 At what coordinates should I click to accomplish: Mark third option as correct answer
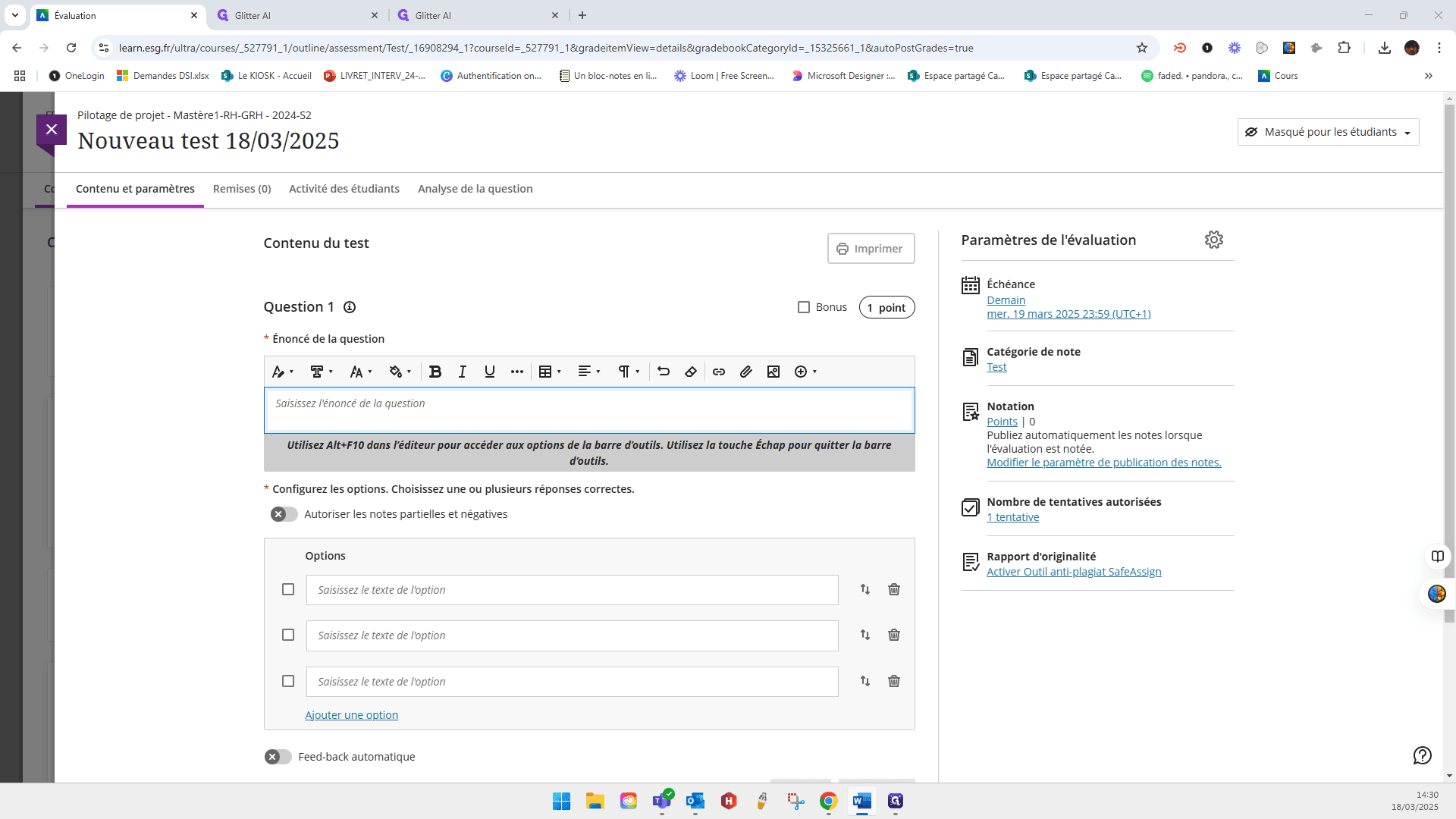pos(288,681)
